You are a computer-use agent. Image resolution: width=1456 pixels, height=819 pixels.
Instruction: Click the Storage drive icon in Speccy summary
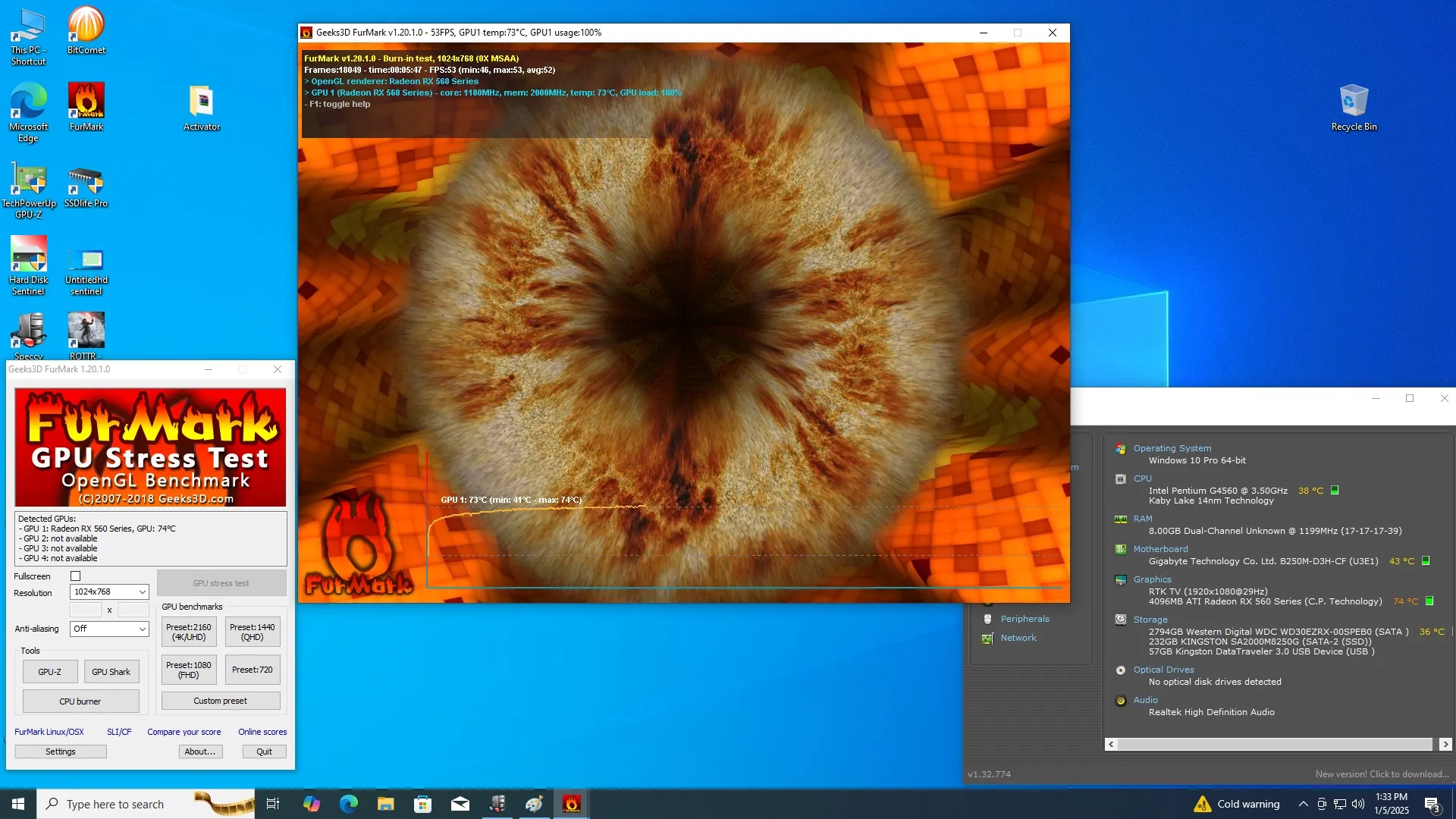(x=1120, y=620)
